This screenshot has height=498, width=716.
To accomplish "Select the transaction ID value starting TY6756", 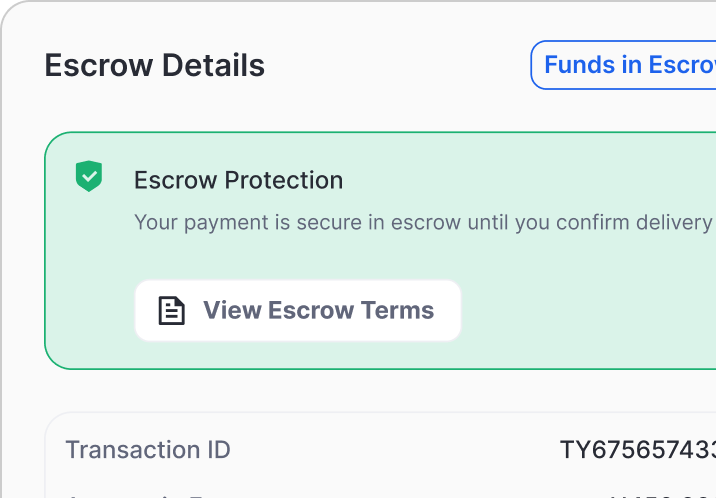I will coord(637,450).
